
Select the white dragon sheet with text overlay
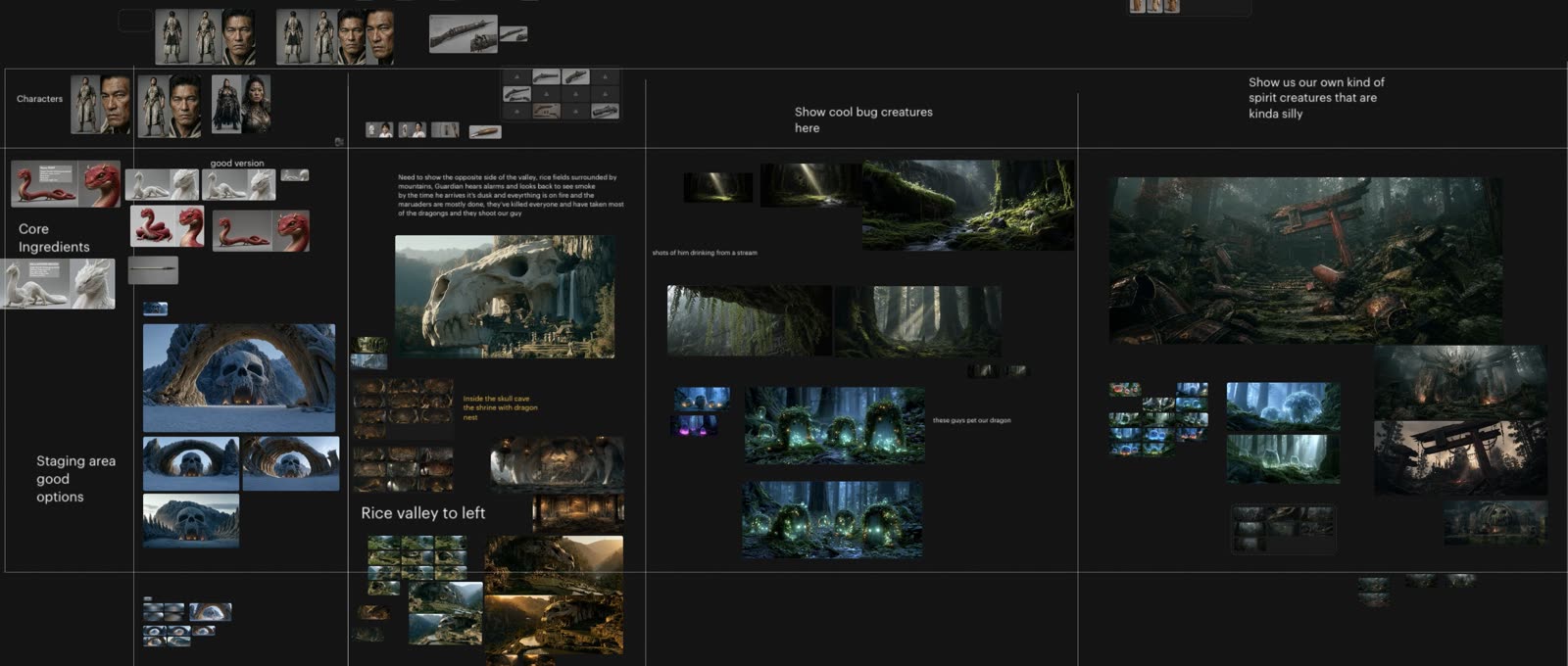coord(58,284)
